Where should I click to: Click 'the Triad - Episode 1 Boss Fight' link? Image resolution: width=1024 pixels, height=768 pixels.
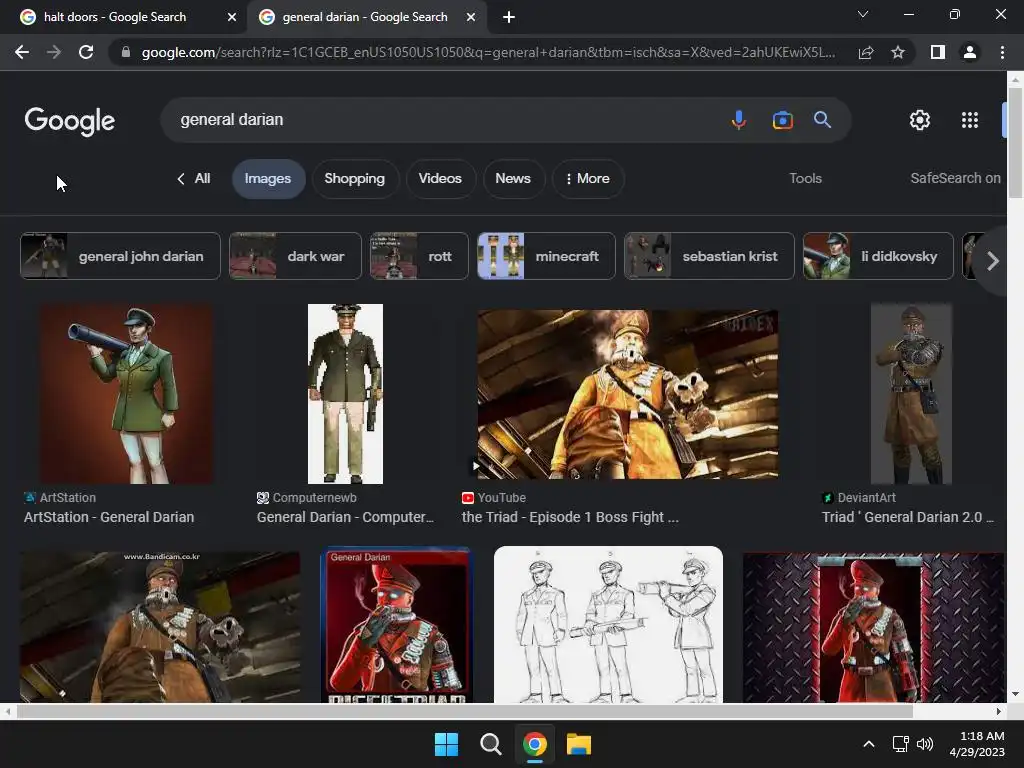(x=570, y=517)
